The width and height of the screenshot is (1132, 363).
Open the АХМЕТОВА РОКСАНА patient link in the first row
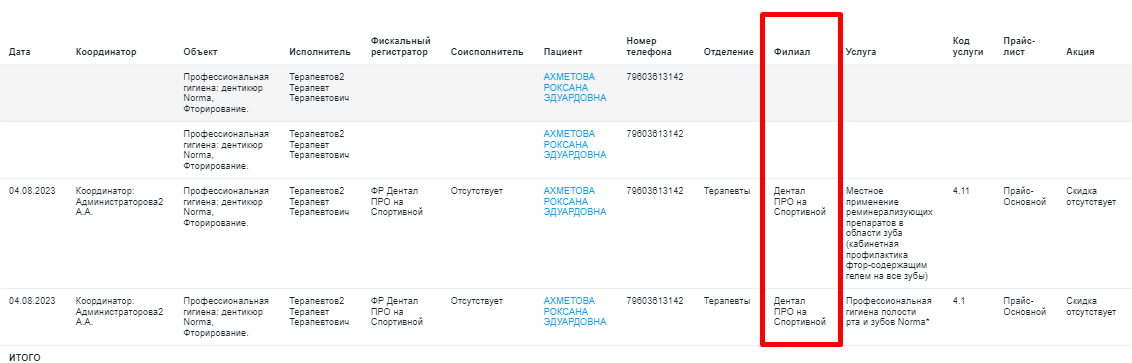575,87
